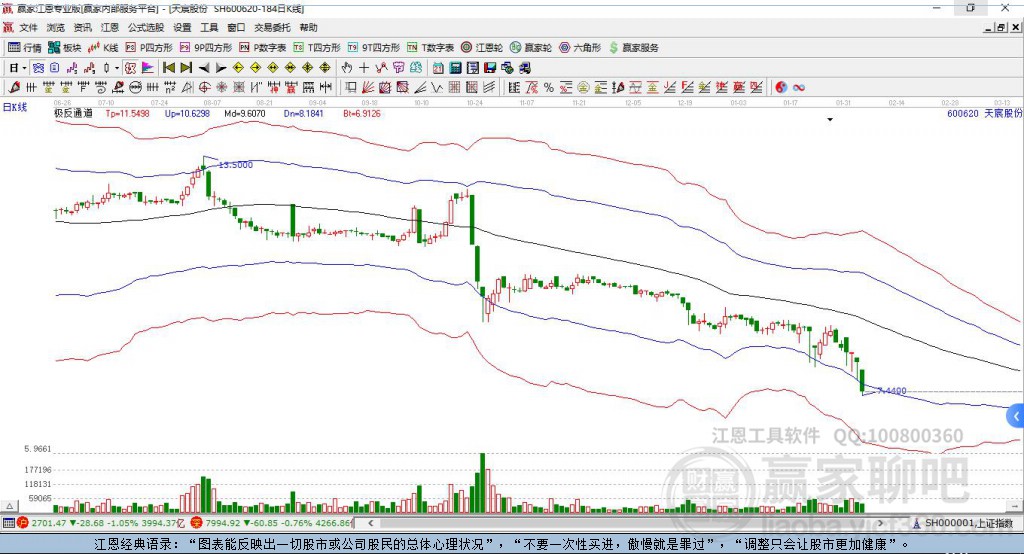This screenshot has width=1024, height=554.
Task: Select the crosshair cursor tool
Action: pos(364,68)
